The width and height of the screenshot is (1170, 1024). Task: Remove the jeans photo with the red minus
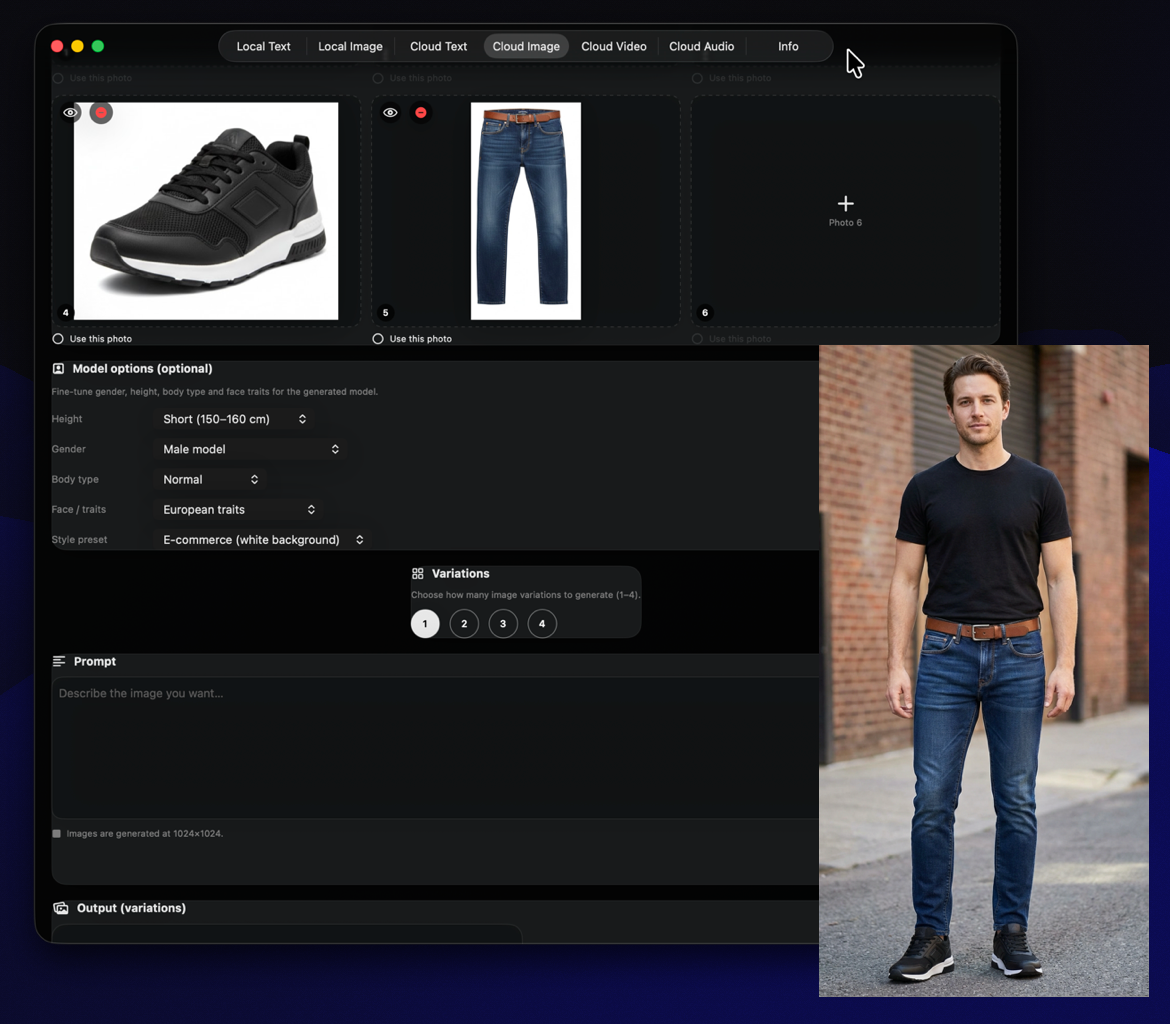click(x=421, y=113)
